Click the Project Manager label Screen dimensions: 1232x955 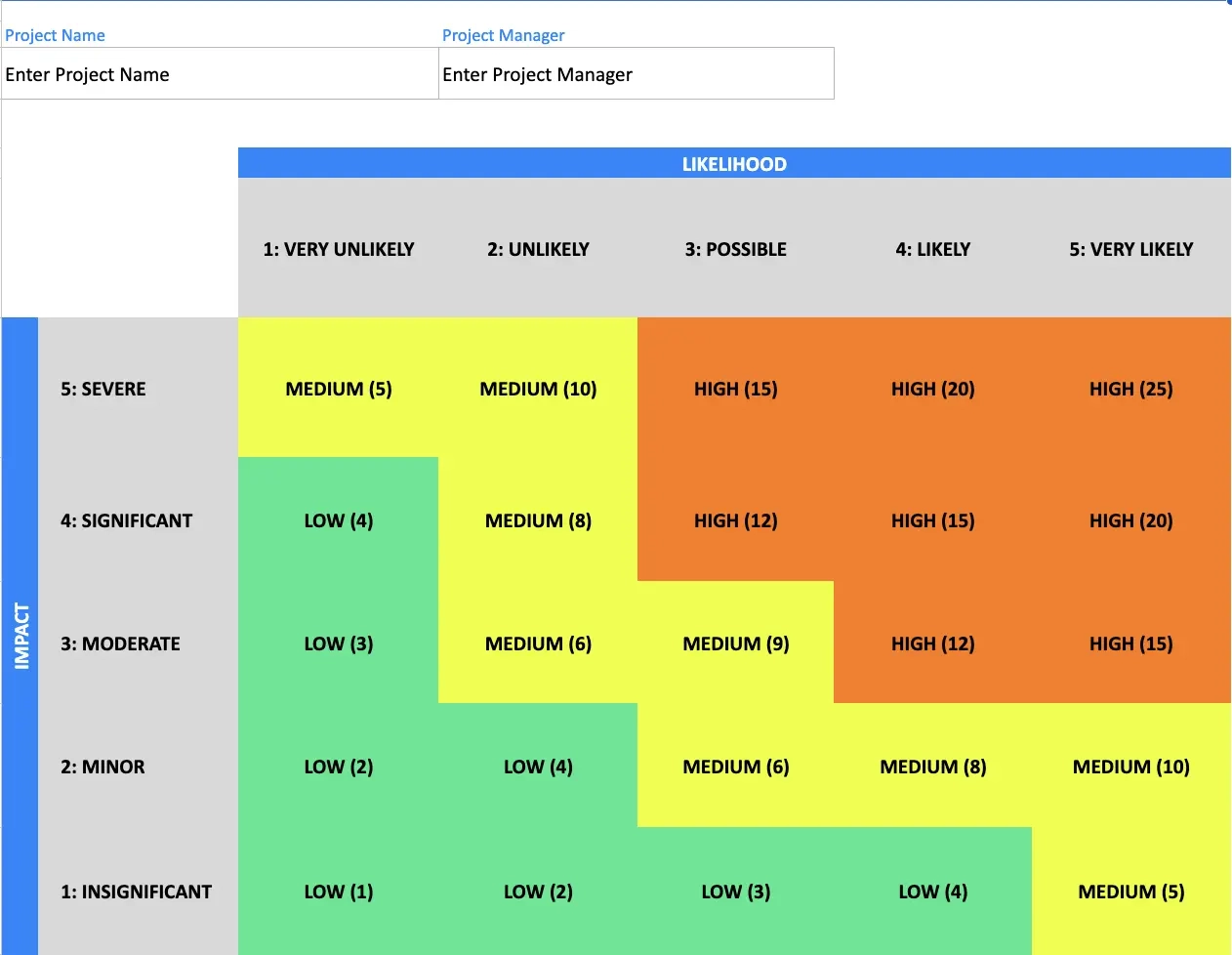(503, 35)
